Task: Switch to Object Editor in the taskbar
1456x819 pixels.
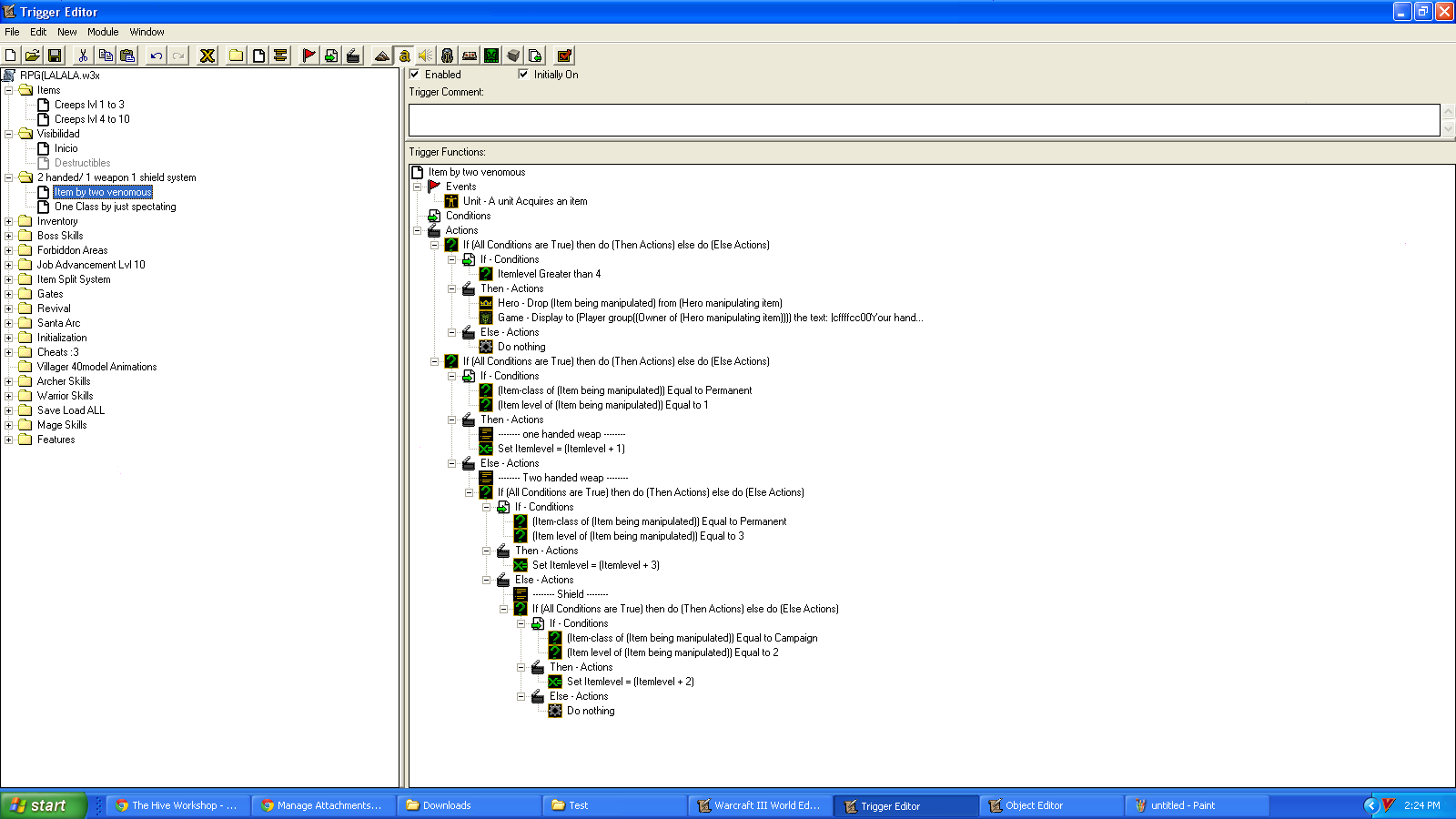Action: pos(1051,805)
